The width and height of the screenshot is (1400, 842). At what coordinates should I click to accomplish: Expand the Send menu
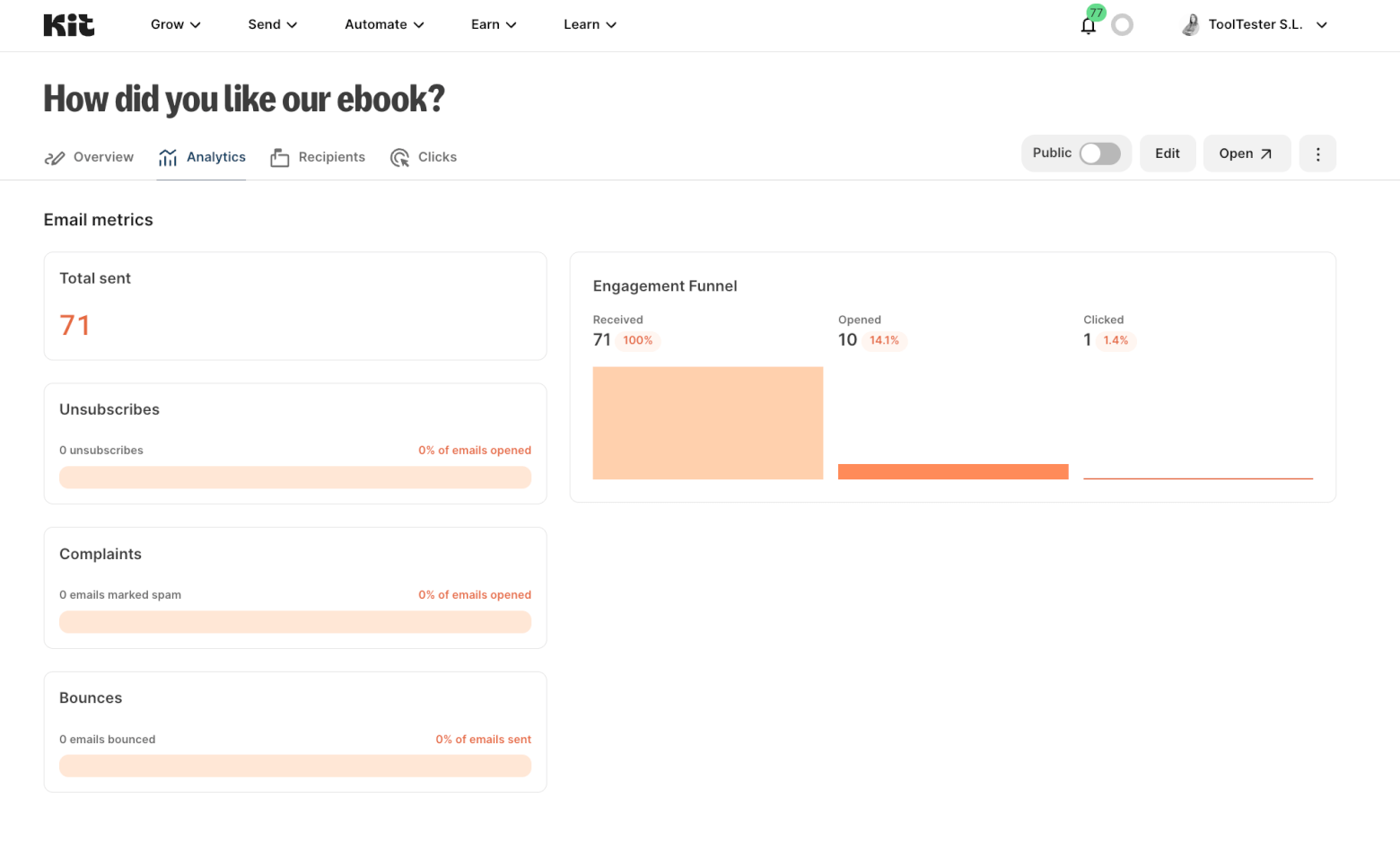(x=273, y=25)
